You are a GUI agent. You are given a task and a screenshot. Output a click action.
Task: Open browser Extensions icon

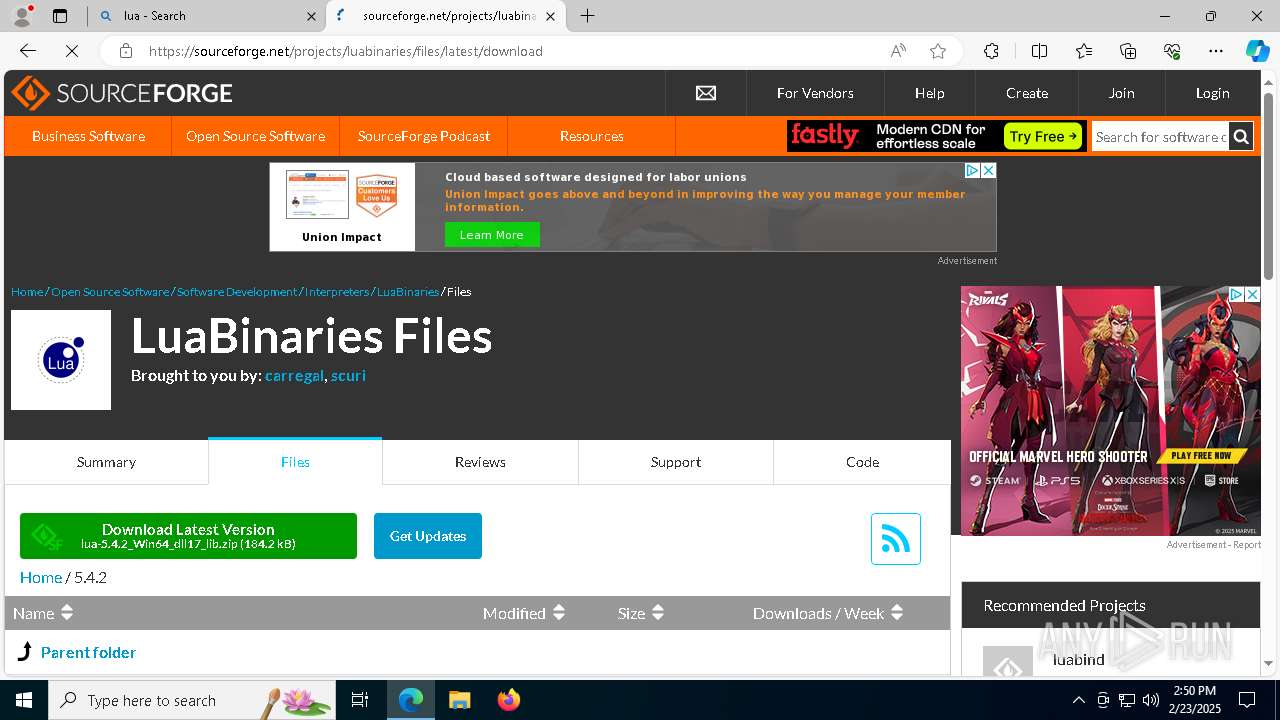991,51
